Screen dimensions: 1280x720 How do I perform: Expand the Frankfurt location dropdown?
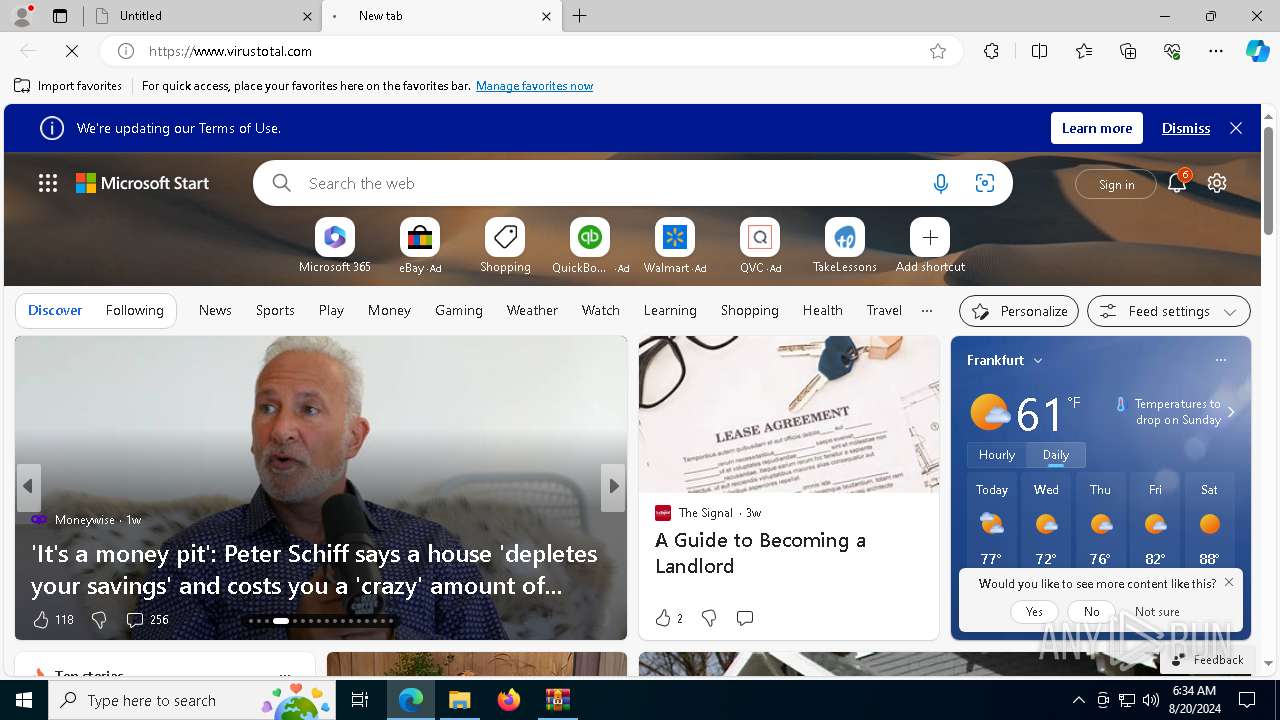pyautogui.click(x=1038, y=360)
